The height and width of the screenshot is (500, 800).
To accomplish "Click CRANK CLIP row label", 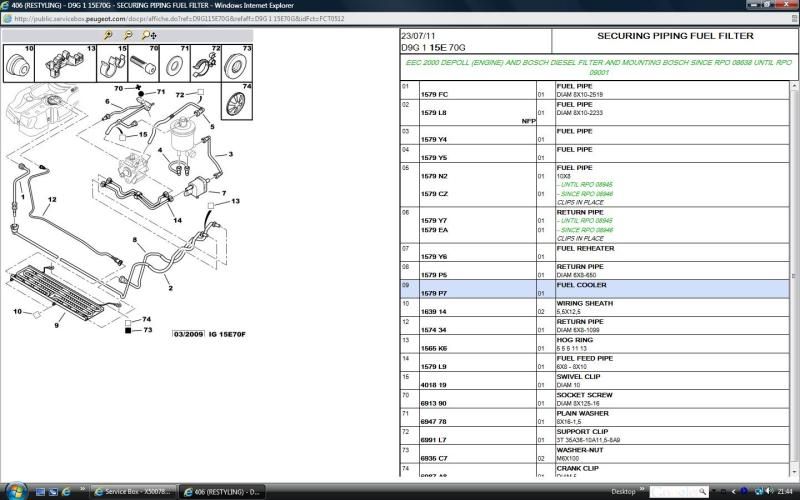I will 578,468.
